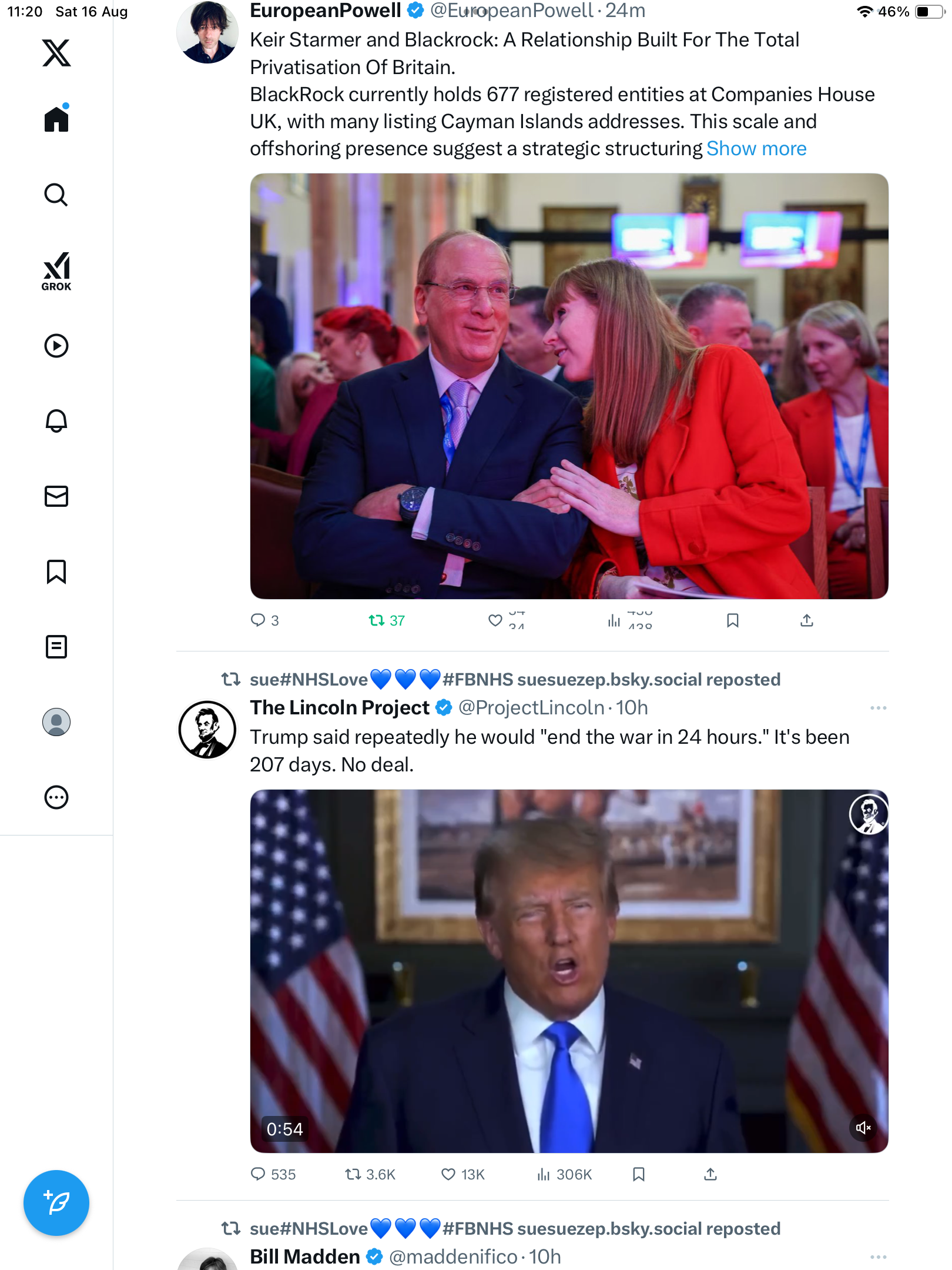Open Grok from the sidebar
952x1270 pixels.
56,271
